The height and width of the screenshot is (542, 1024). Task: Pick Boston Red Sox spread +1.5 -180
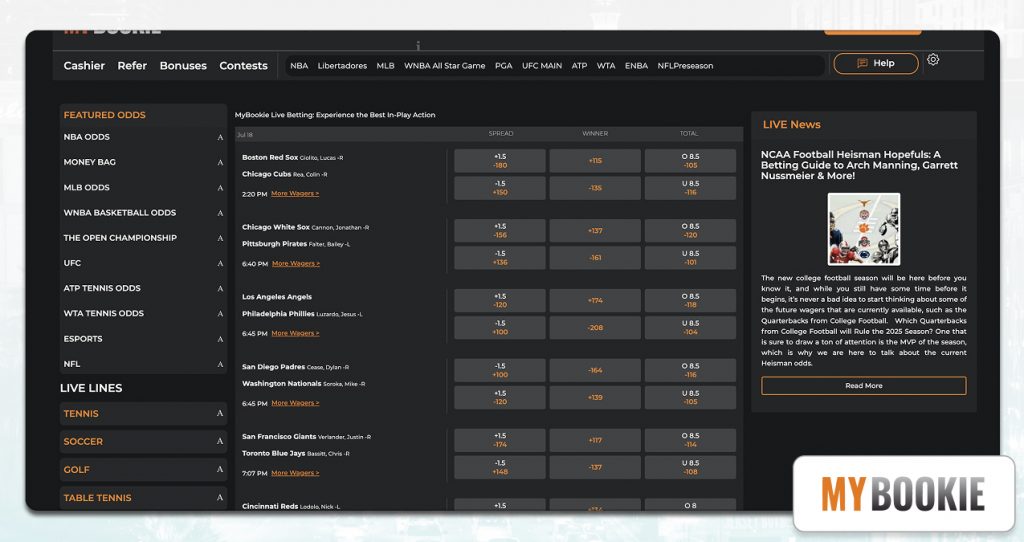tap(500, 161)
